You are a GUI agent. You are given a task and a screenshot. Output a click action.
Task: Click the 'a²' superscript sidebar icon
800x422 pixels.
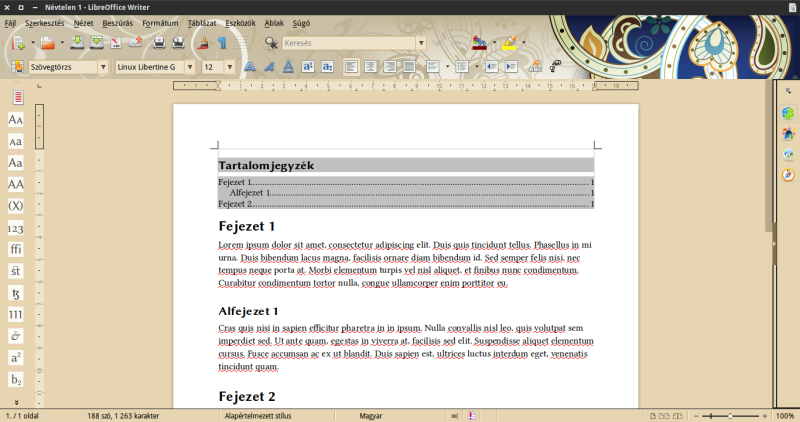(16, 358)
